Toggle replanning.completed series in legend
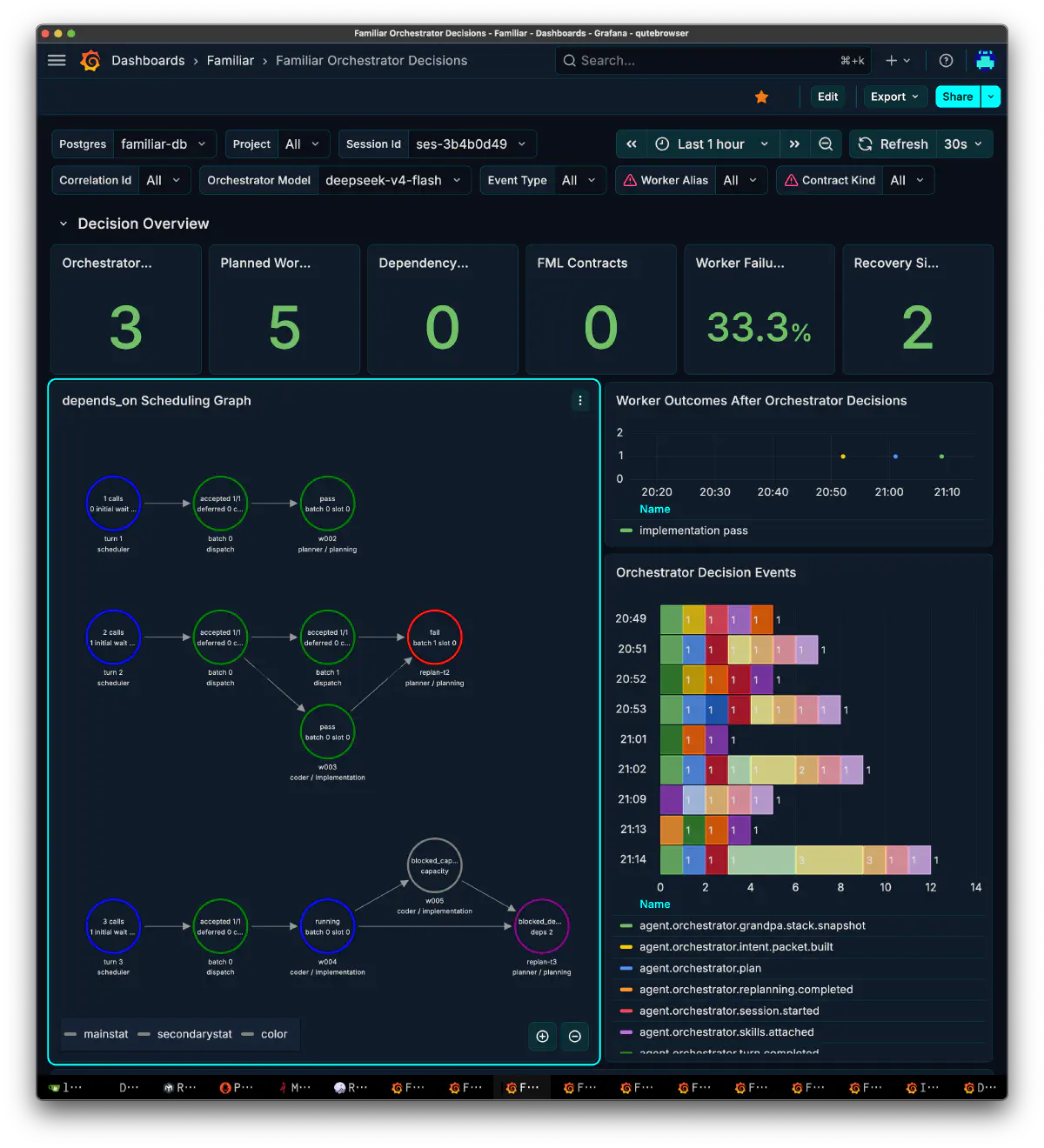Viewport: 1044px width, 1148px height. click(x=746, y=990)
